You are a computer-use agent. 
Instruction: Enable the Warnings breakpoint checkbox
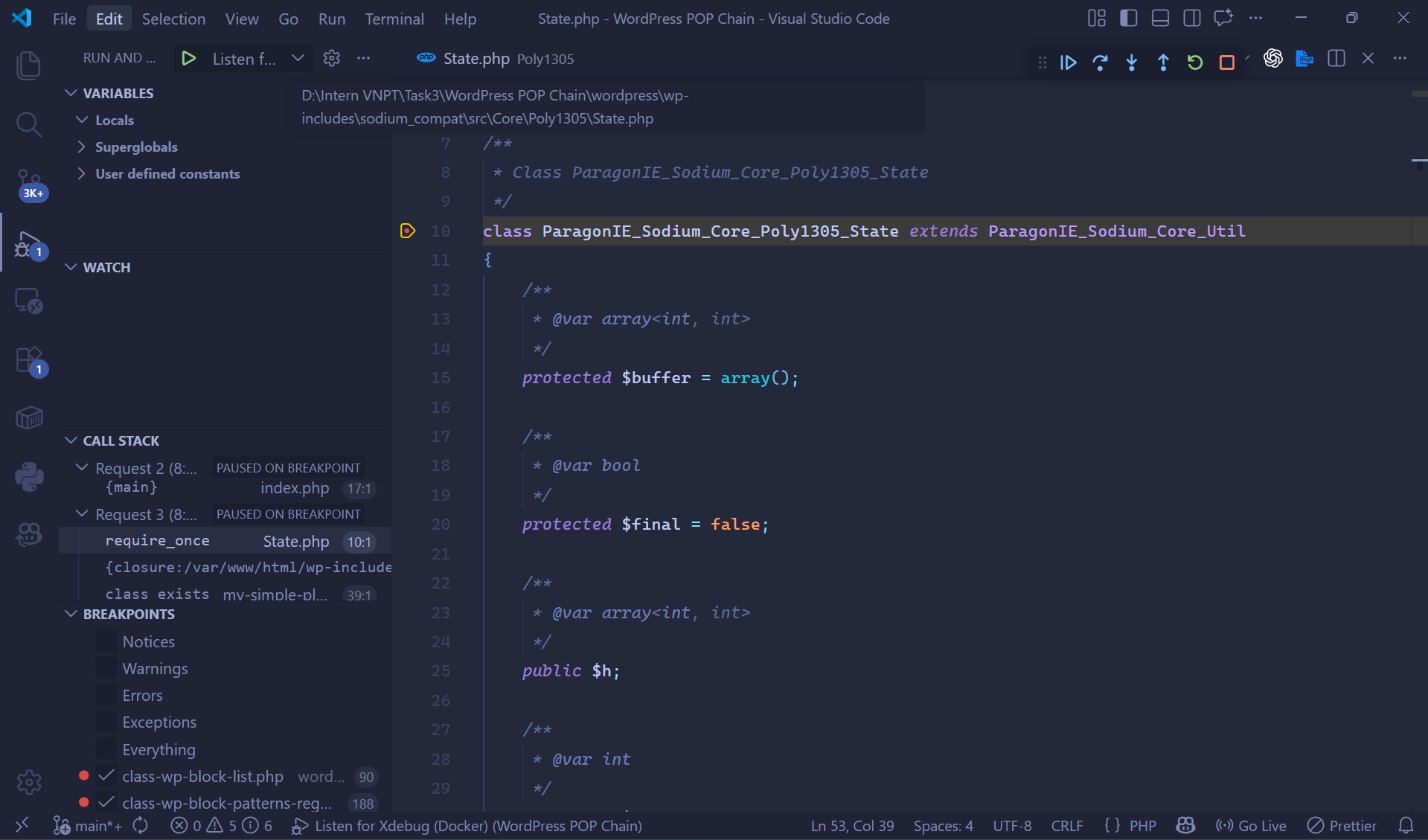106,668
